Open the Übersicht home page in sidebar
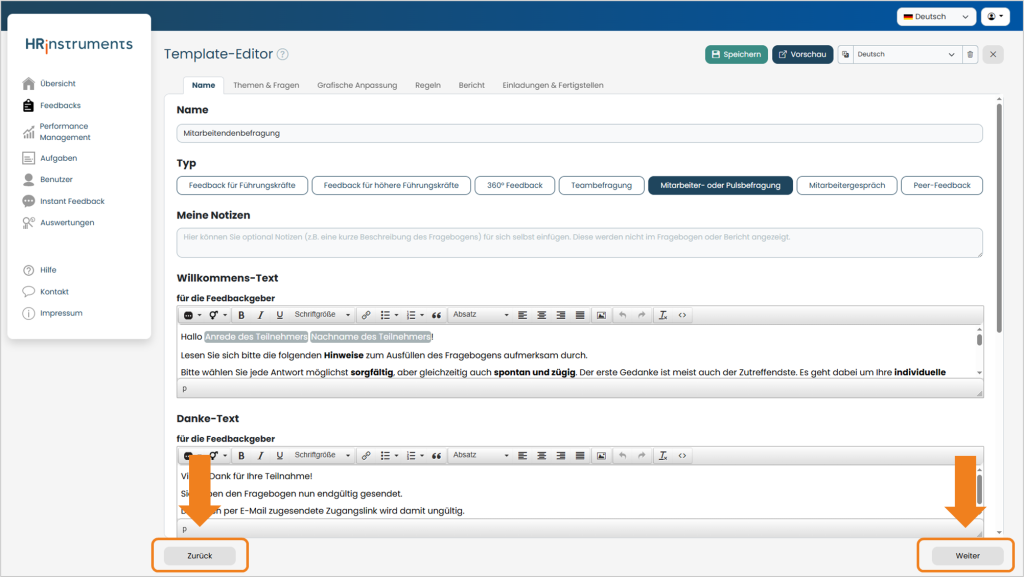The height and width of the screenshot is (577, 1024). pos(49,84)
